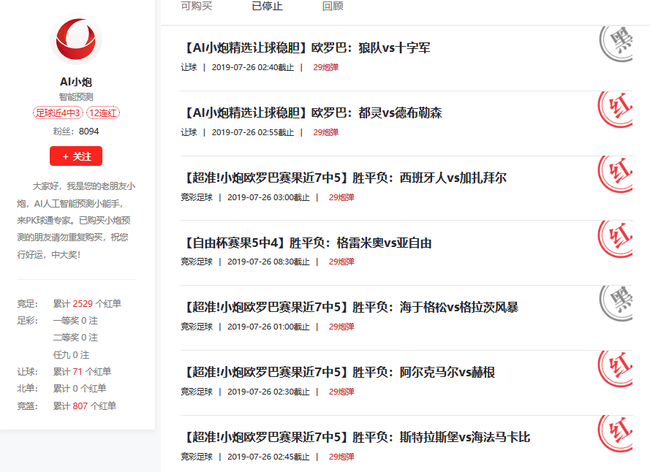This screenshot has width=650, height=472.
Task: Click the 任九 0 注 stat
Action: point(71,355)
